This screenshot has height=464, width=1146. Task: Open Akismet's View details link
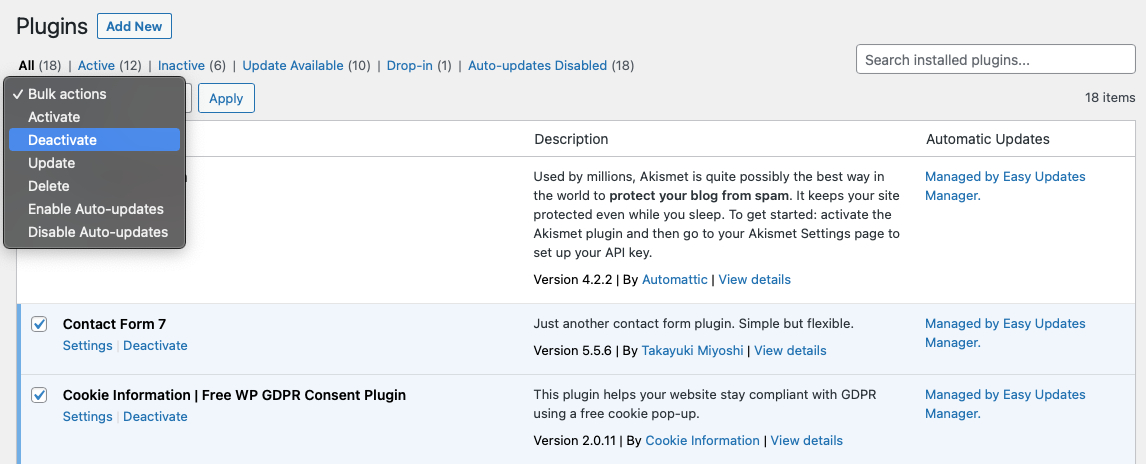tap(754, 280)
